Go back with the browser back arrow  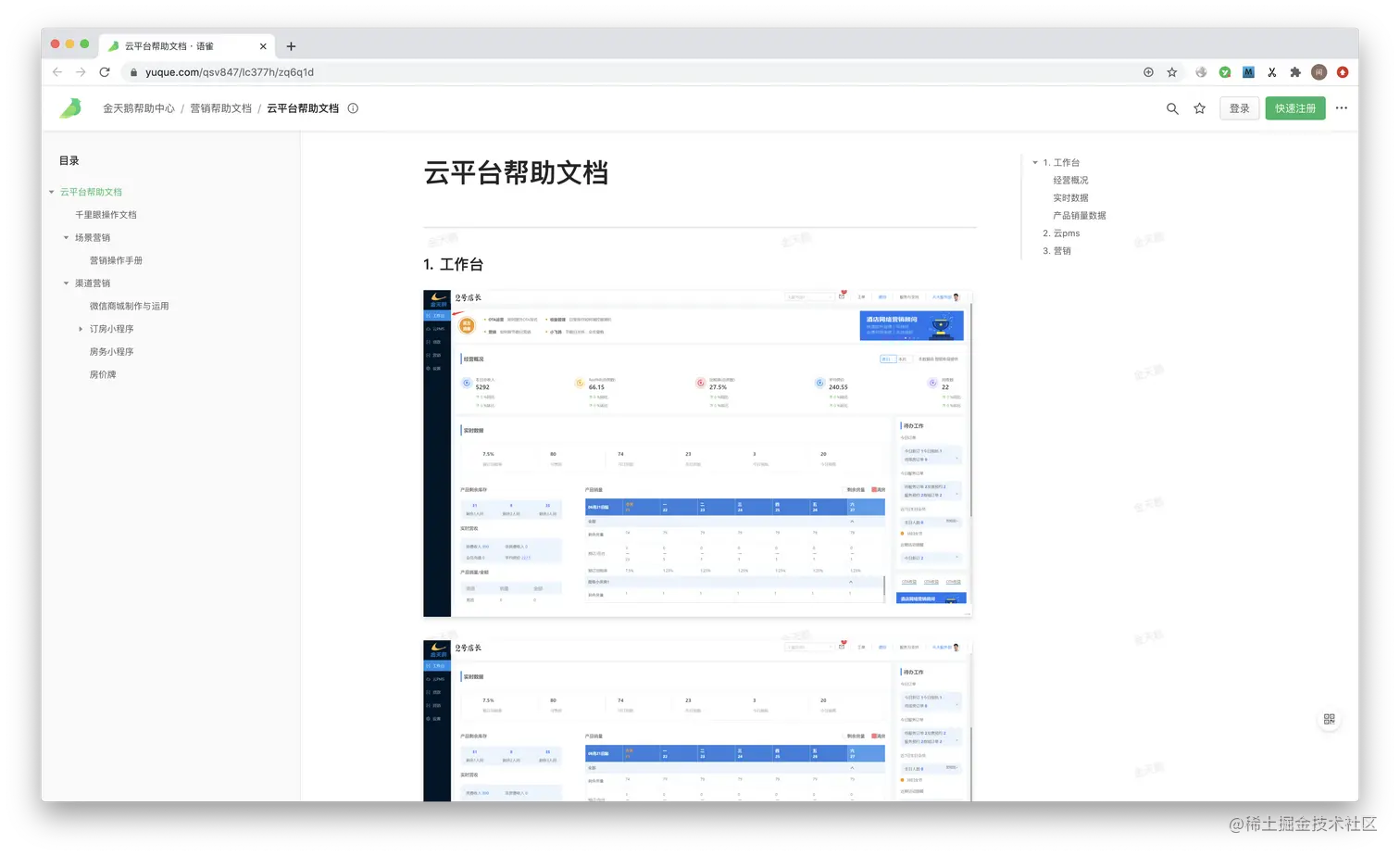point(57,72)
